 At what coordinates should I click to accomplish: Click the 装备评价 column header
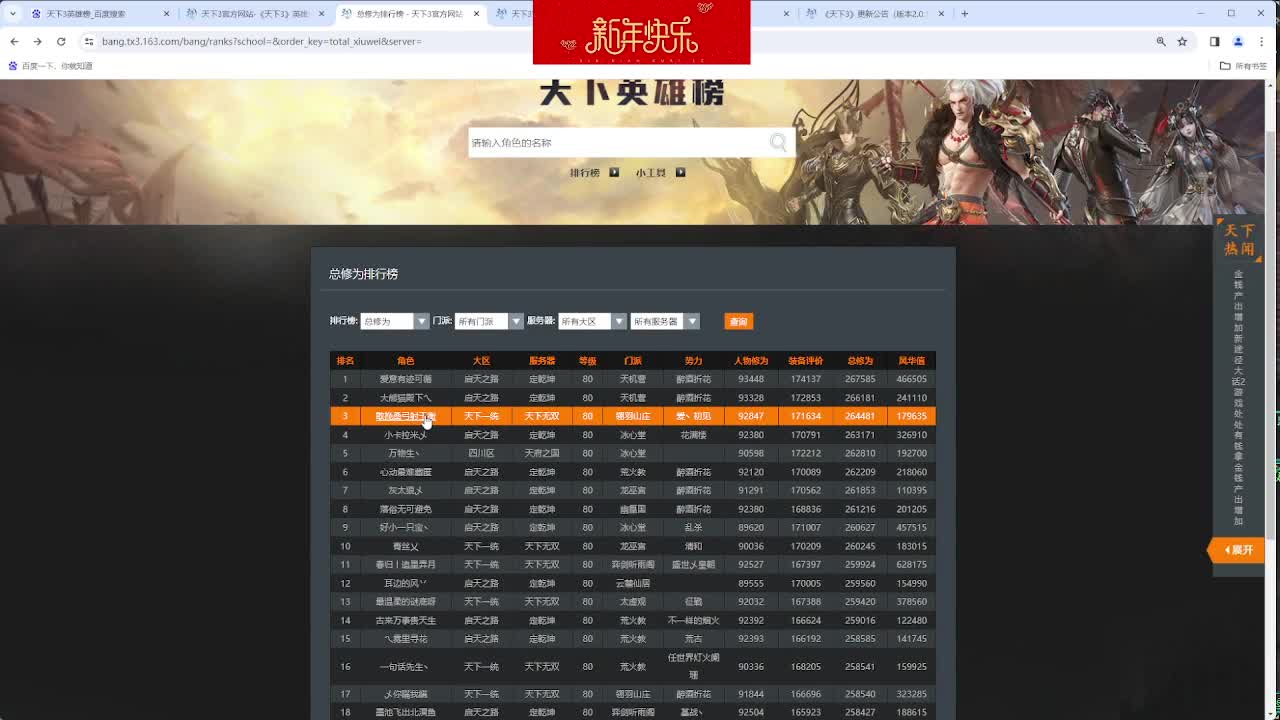(805, 361)
